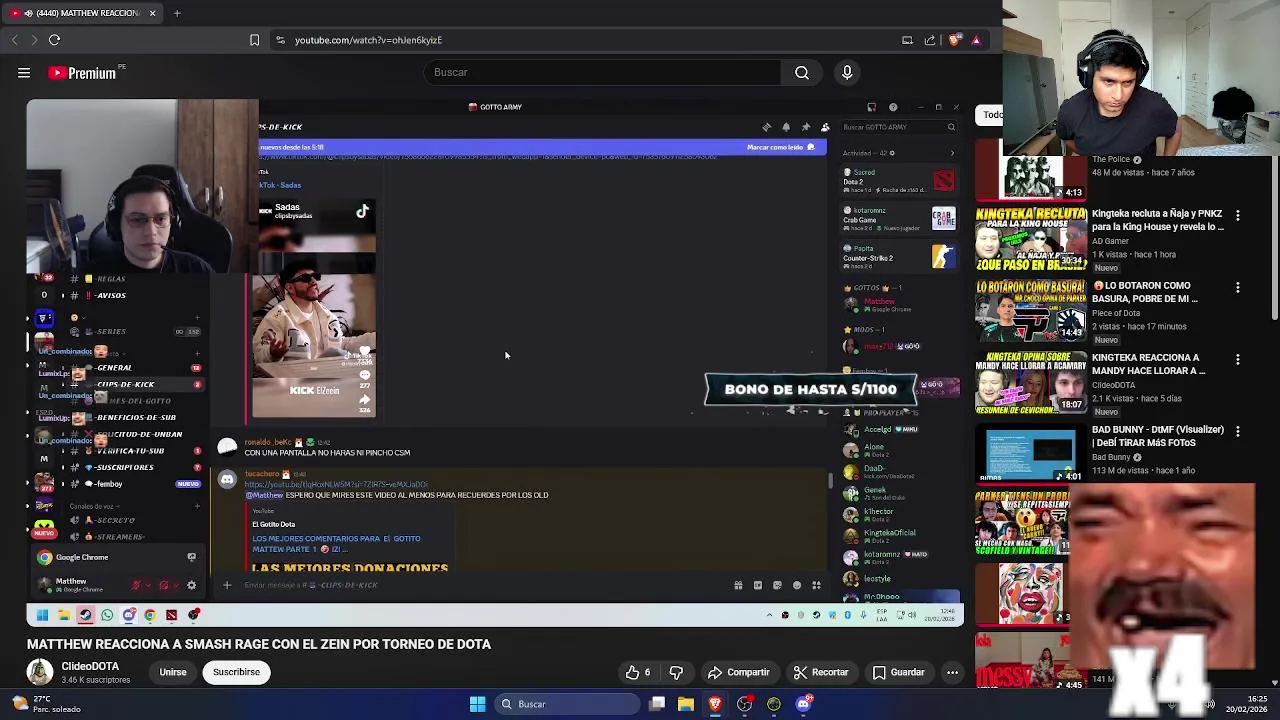Open the ClideoDOTA channel name link

90,666
